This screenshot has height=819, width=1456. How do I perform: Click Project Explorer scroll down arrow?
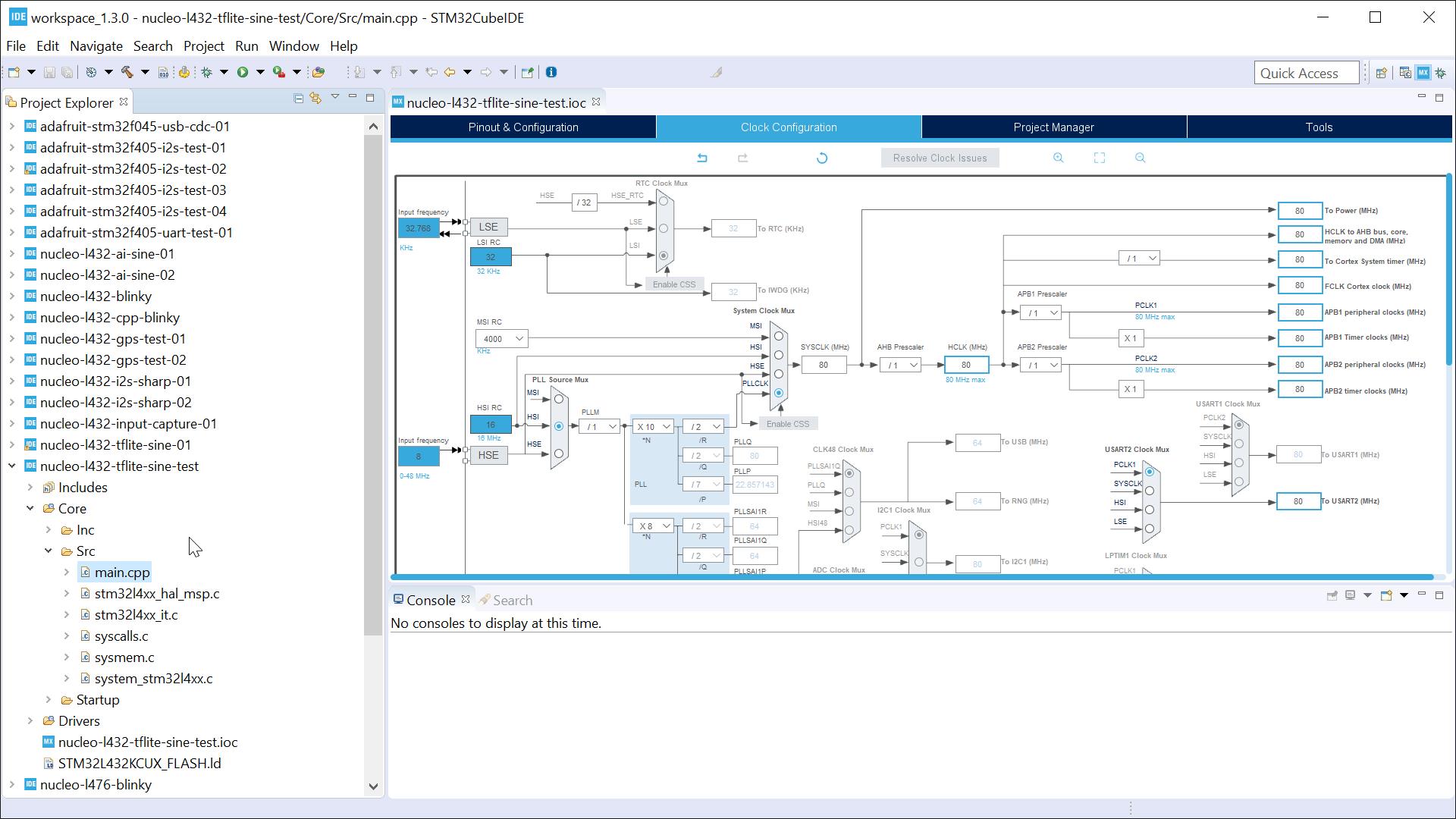click(373, 786)
